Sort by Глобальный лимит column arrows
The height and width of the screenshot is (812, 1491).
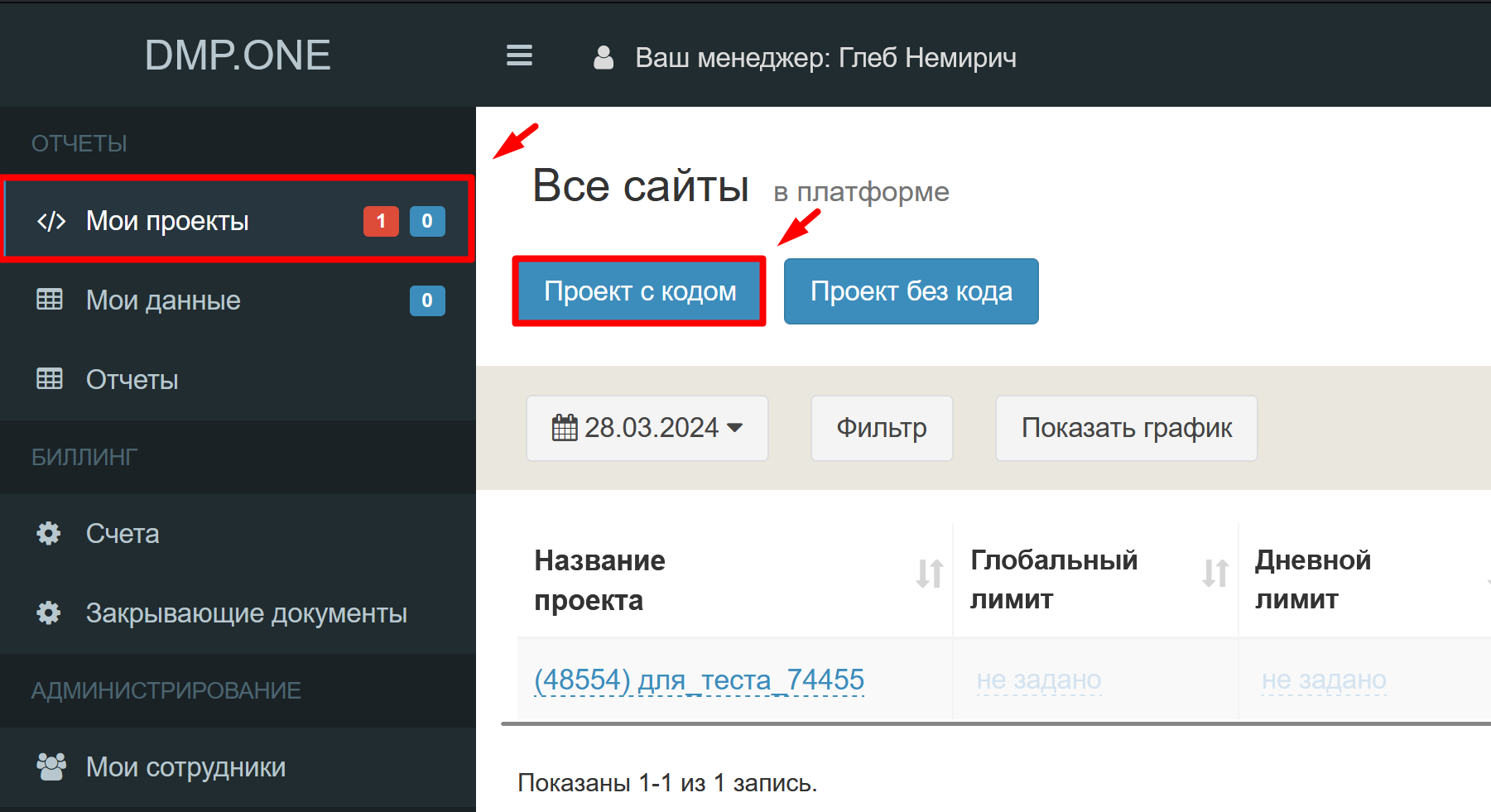coord(1215,573)
